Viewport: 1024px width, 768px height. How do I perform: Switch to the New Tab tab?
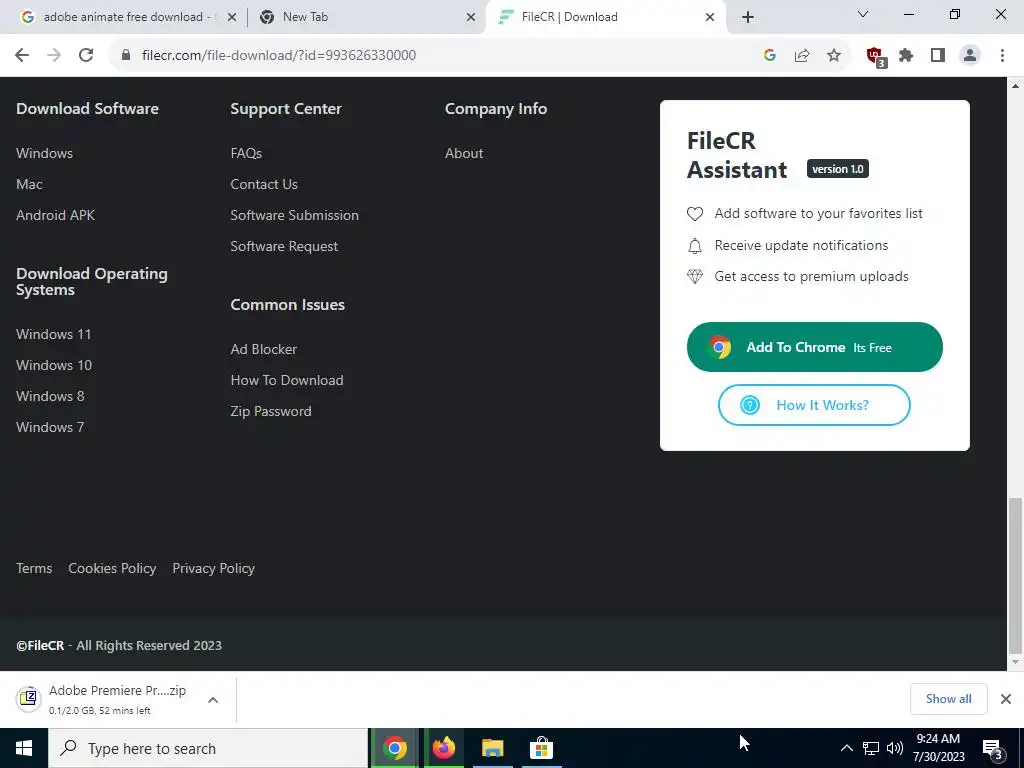pos(366,17)
